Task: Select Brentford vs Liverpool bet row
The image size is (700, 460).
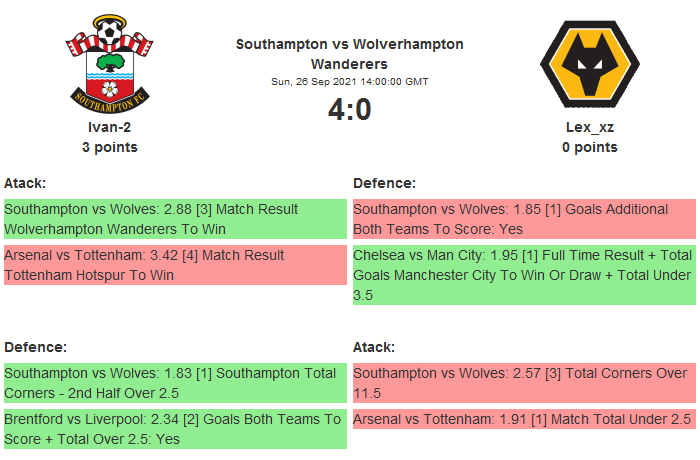Action: point(175,429)
